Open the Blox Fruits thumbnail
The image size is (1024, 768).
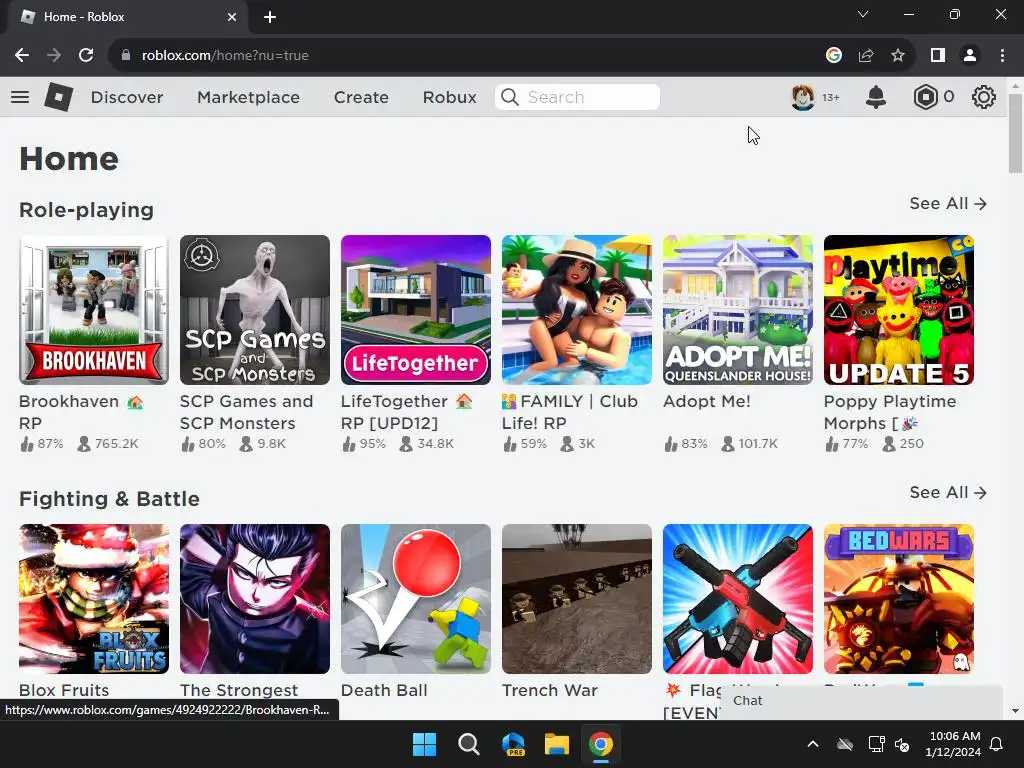coord(94,599)
